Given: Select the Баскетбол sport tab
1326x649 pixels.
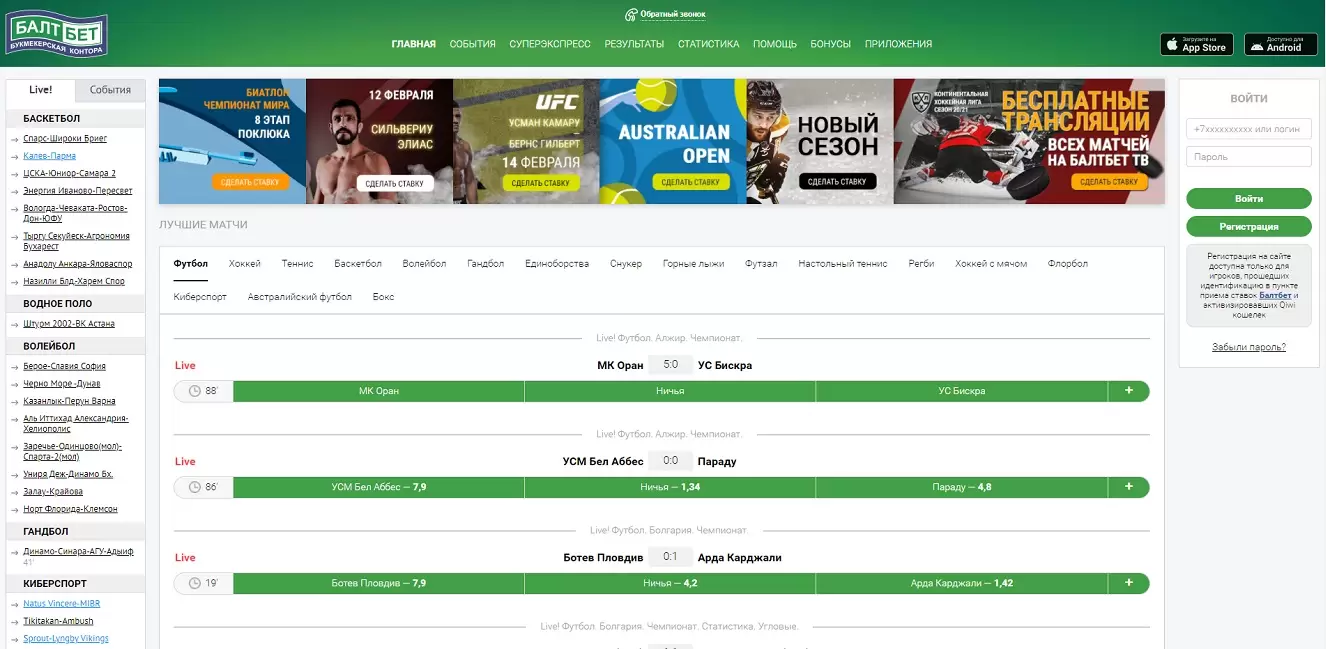Looking at the screenshot, I should pos(358,264).
